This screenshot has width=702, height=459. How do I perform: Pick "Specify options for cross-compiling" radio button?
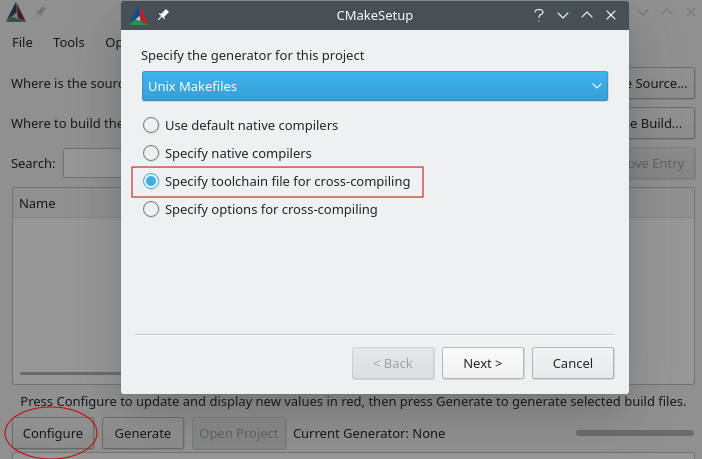coord(151,210)
